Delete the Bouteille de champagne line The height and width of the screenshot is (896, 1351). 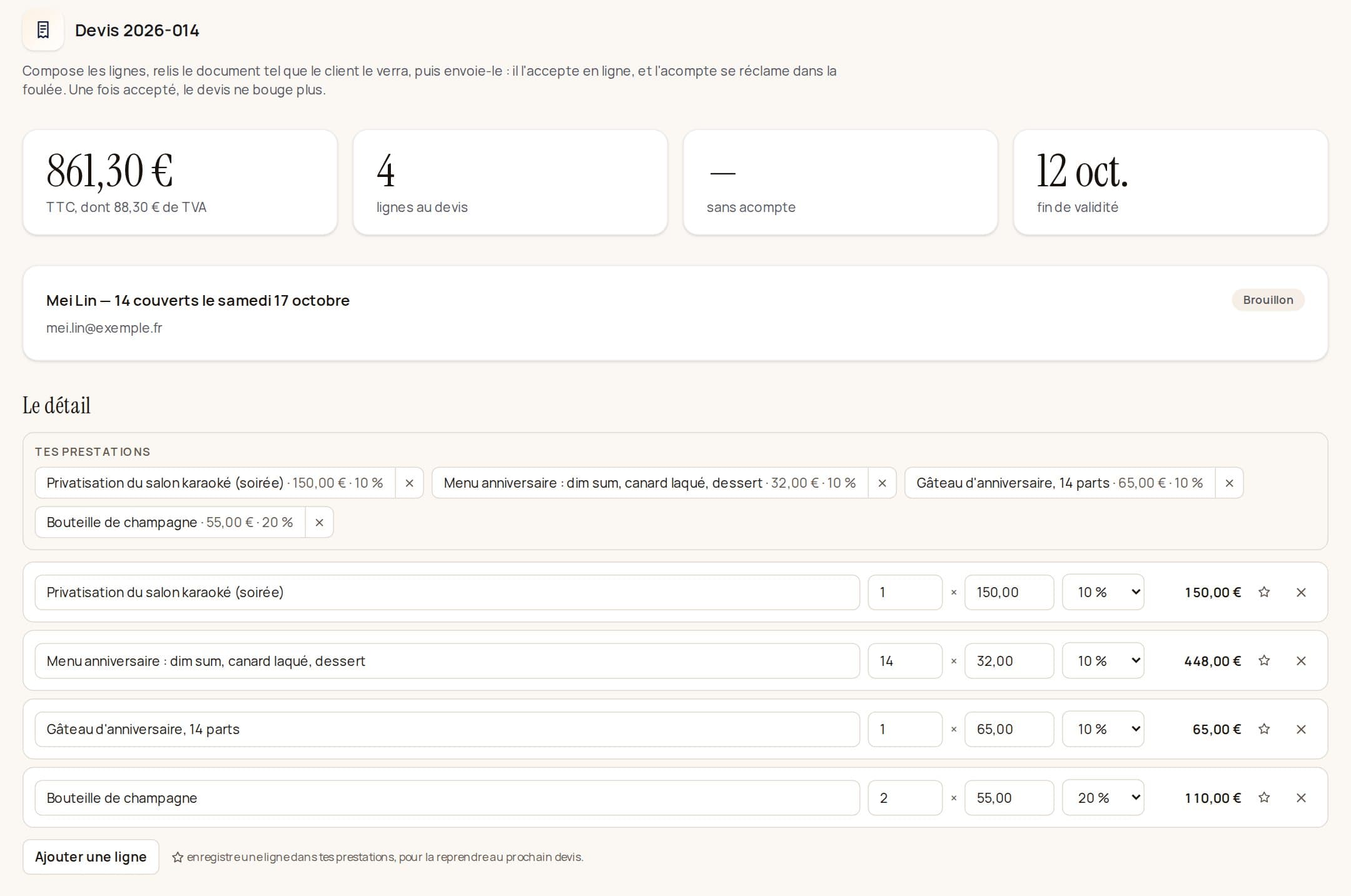pyautogui.click(x=1301, y=797)
